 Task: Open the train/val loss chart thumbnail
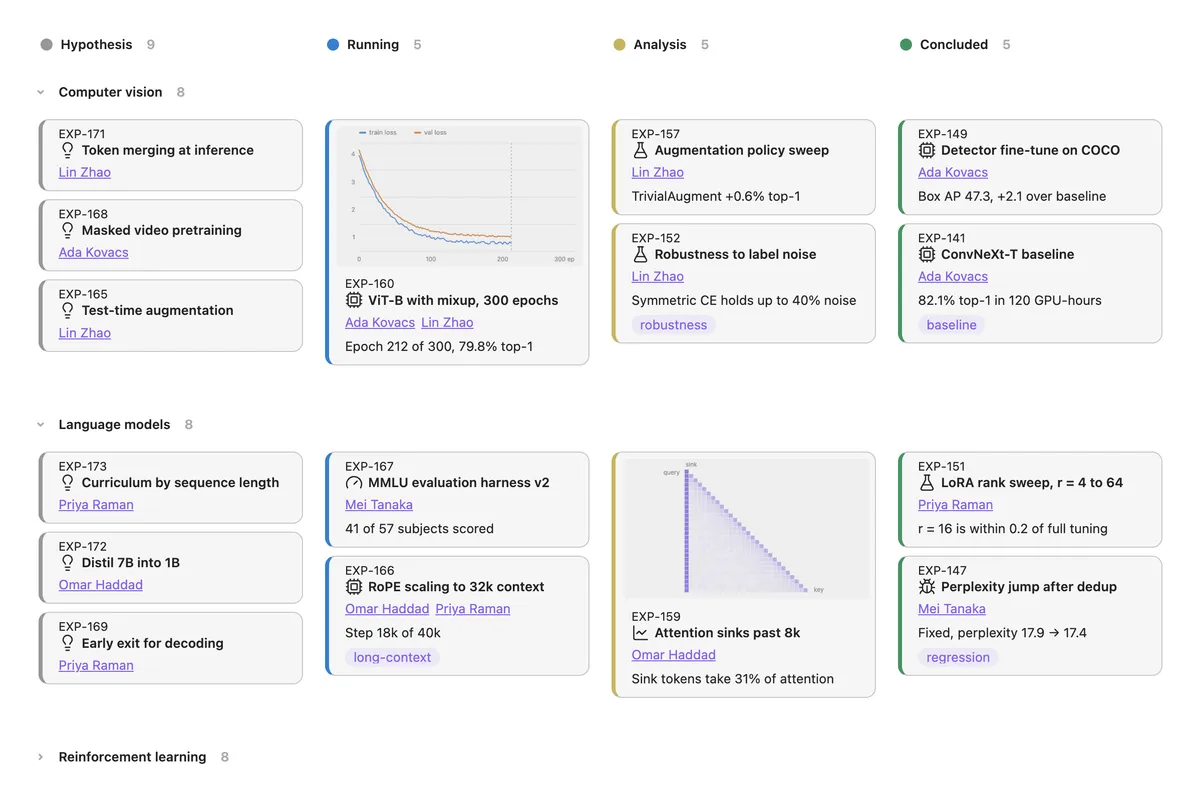point(458,196)
